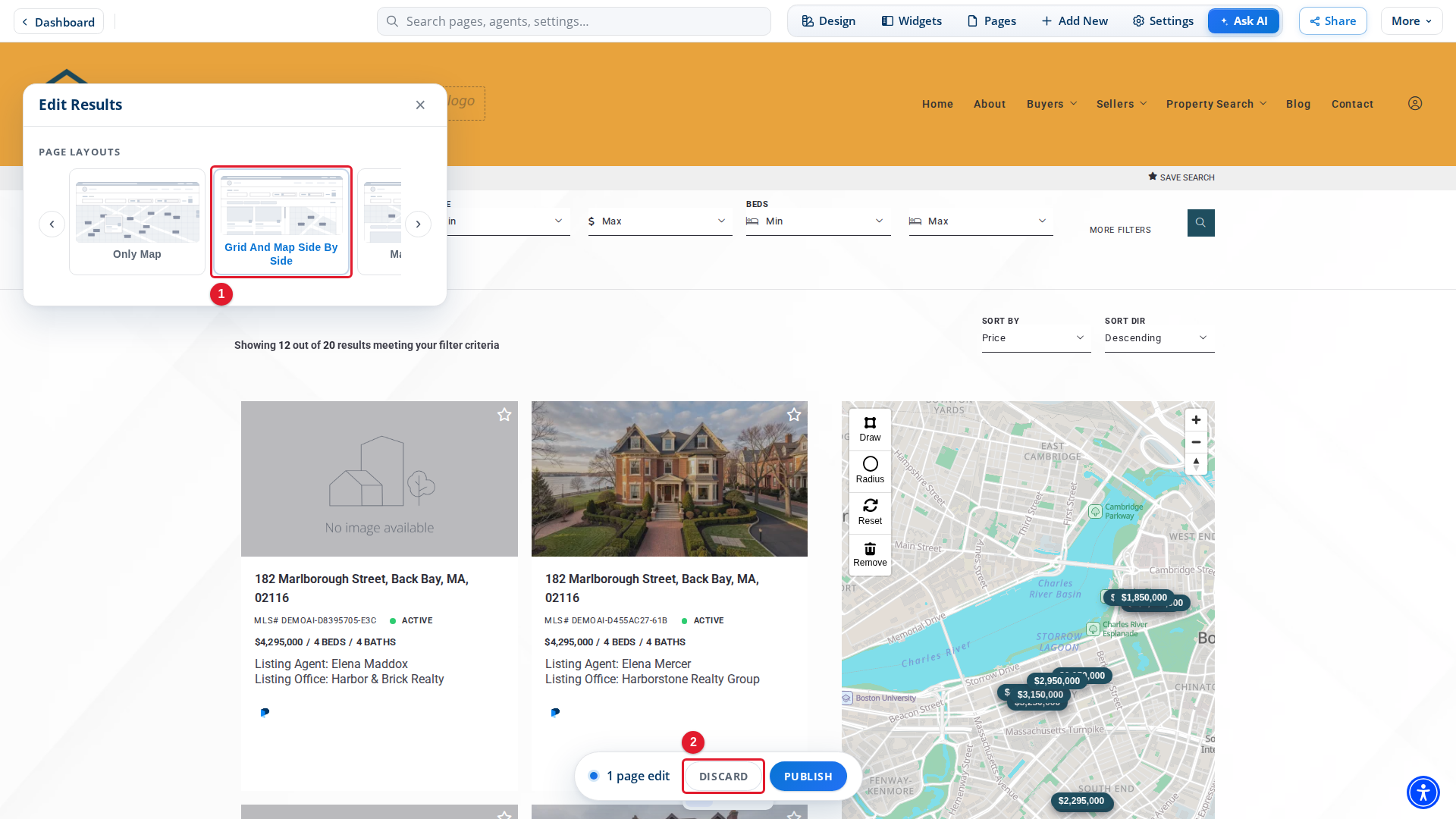Click the $1,850,000 map price marker

point(1144,598)
